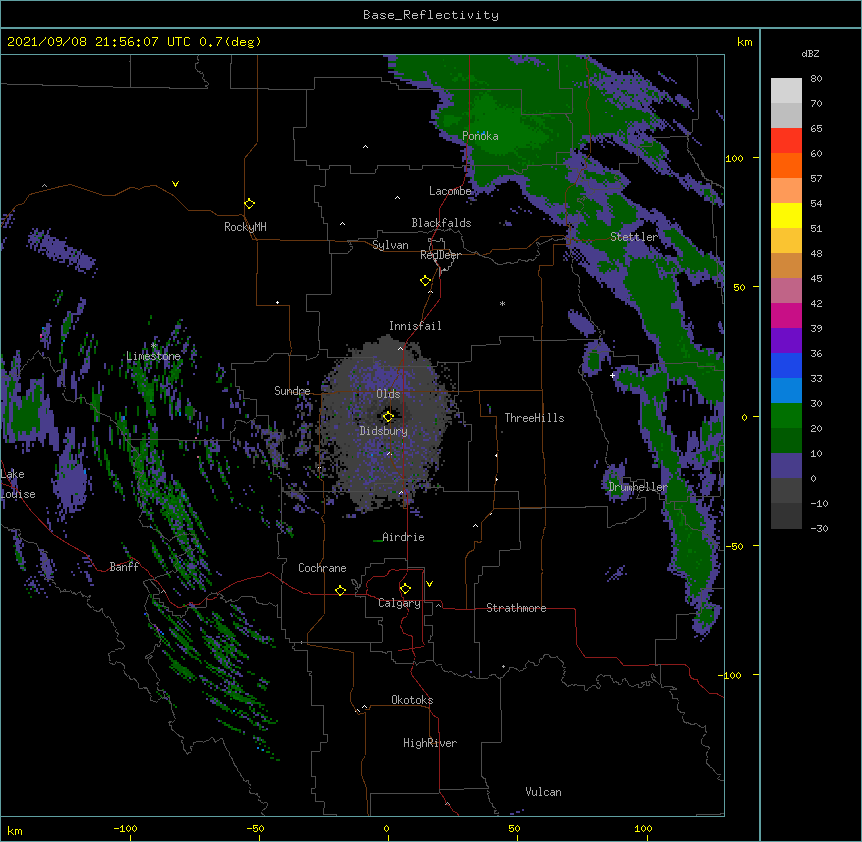
Task: Click the km unit label beside the timestamp row
Action: tap(744, 42)
